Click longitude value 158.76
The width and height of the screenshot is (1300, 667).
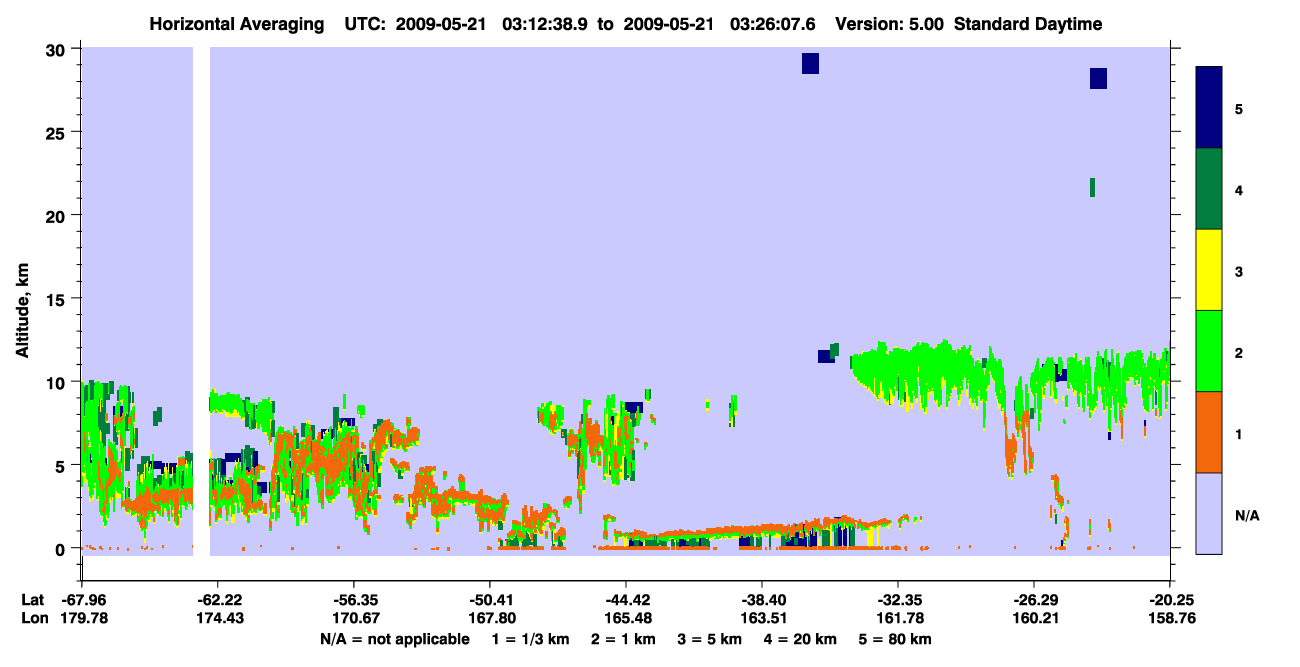pyautogui.click(x=1172, y=618)
